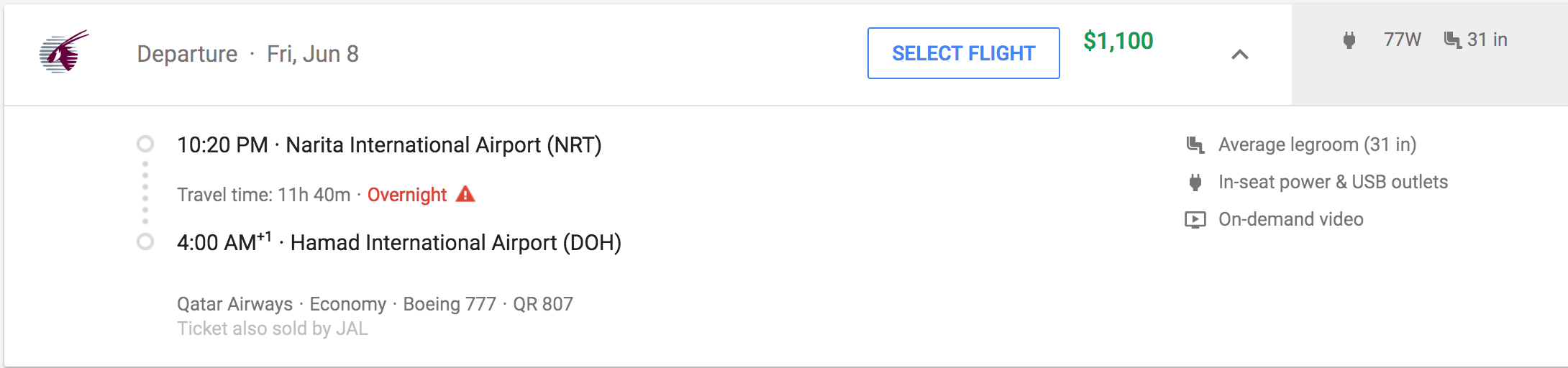
Task: Click the red overnight warning triangle
Action: pyautogui.click(x=465, y=194)
